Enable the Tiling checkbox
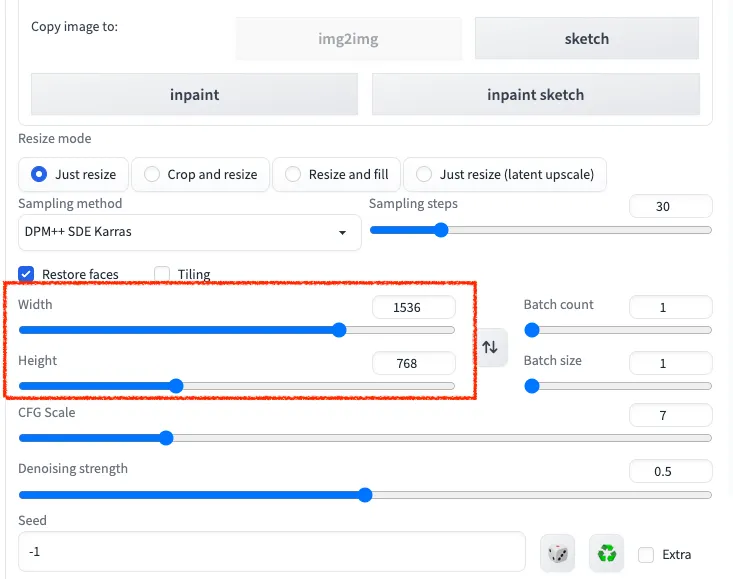Screen dimensions: 733x579 click(162, 274)
